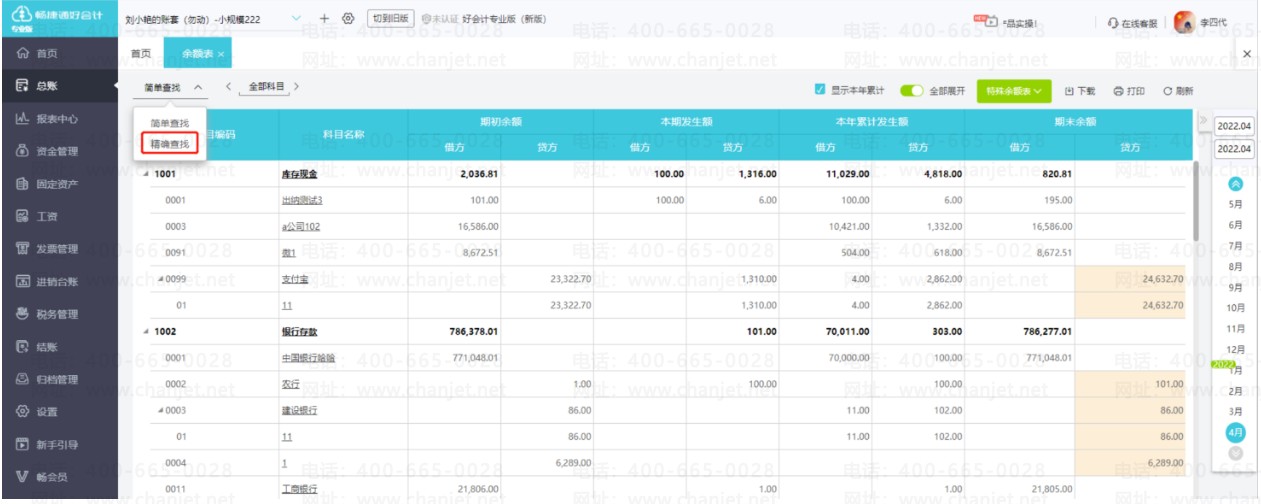Click the 全部科目 selector
Viewport: 1261px width, 504px height.
pyautogui.click(x=263, y=87)
